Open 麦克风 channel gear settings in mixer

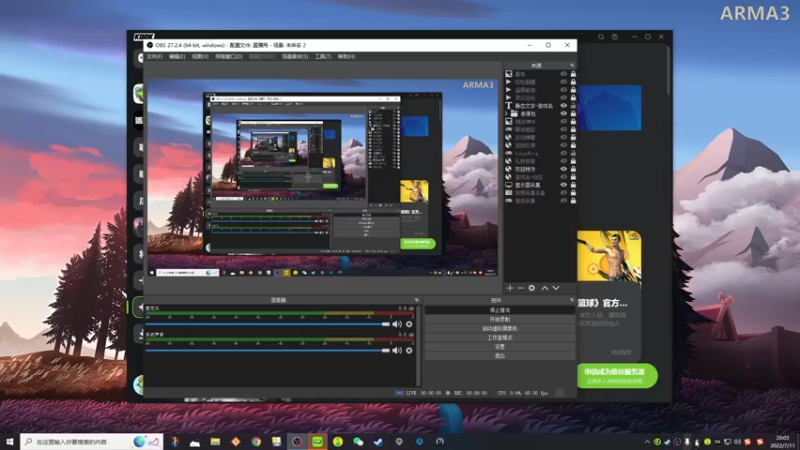click(x=409, y=324)
